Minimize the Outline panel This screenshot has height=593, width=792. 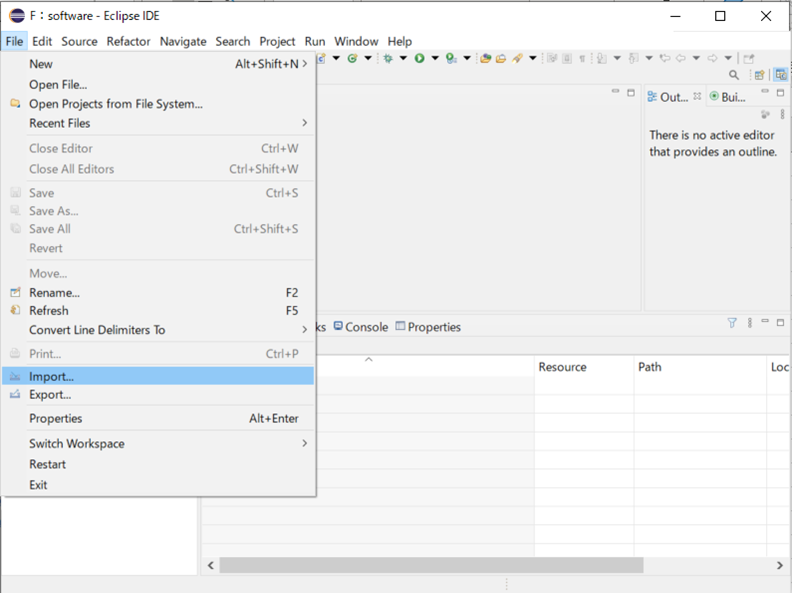765,93
